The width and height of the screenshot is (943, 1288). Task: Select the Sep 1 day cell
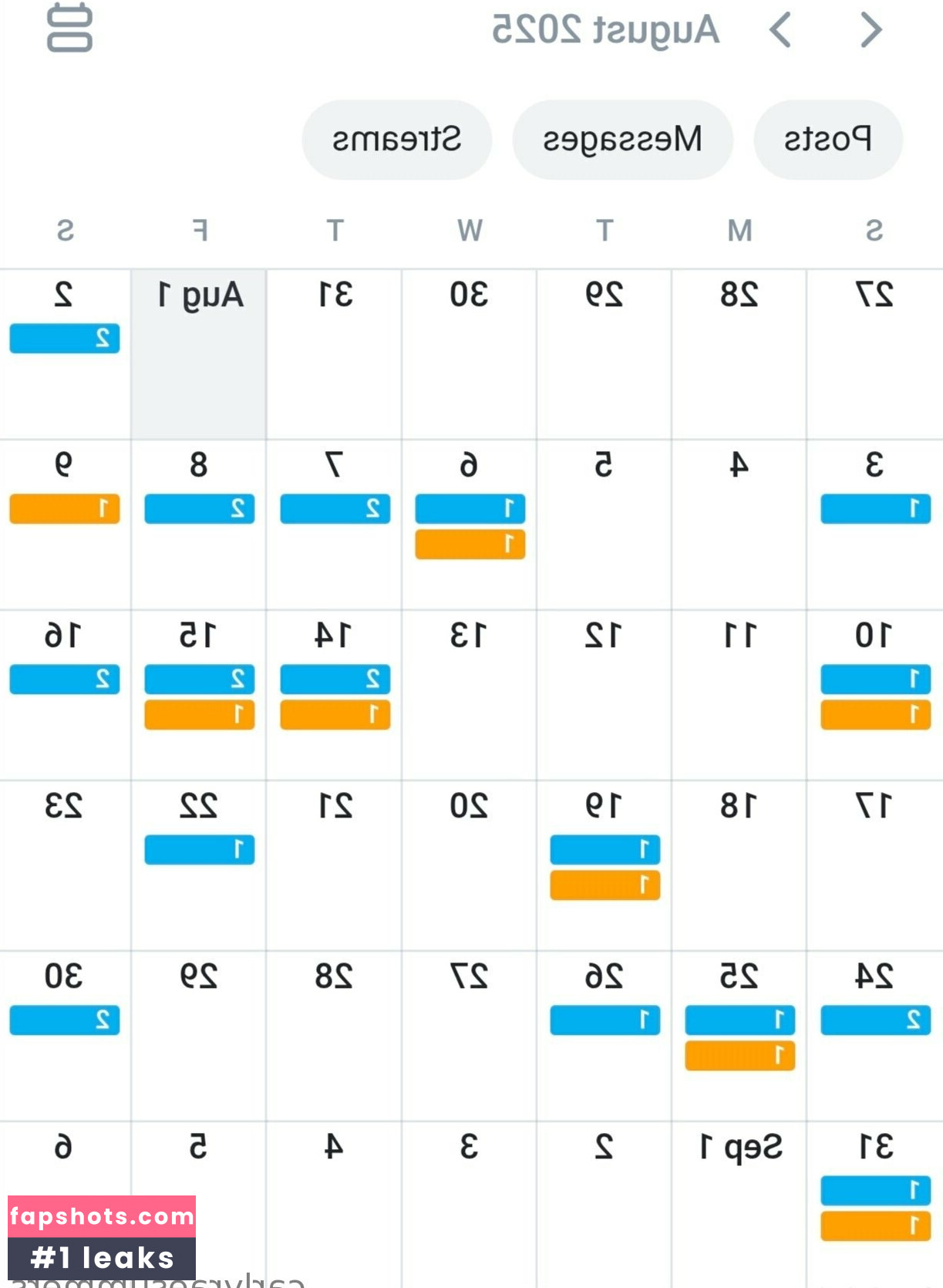(739, 1205)
